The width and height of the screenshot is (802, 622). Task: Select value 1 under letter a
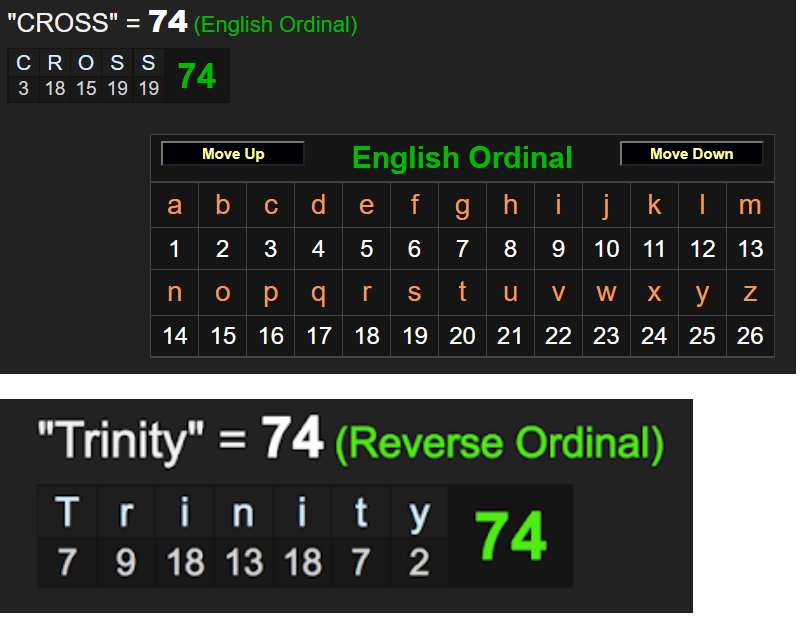coord(175,249)
